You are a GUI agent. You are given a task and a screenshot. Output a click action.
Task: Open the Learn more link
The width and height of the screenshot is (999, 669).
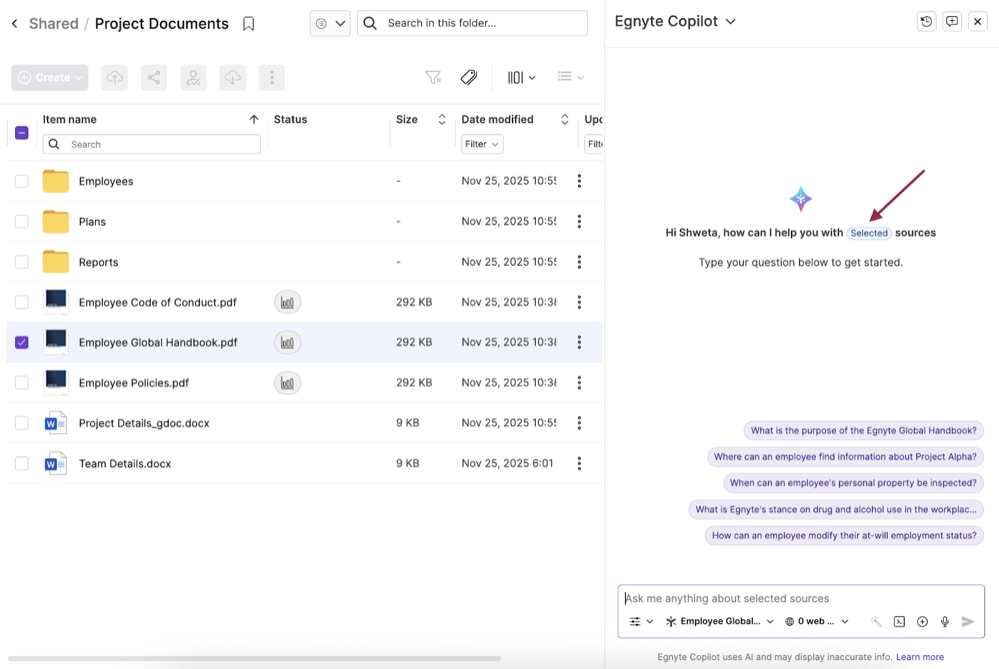click(919, 657)
